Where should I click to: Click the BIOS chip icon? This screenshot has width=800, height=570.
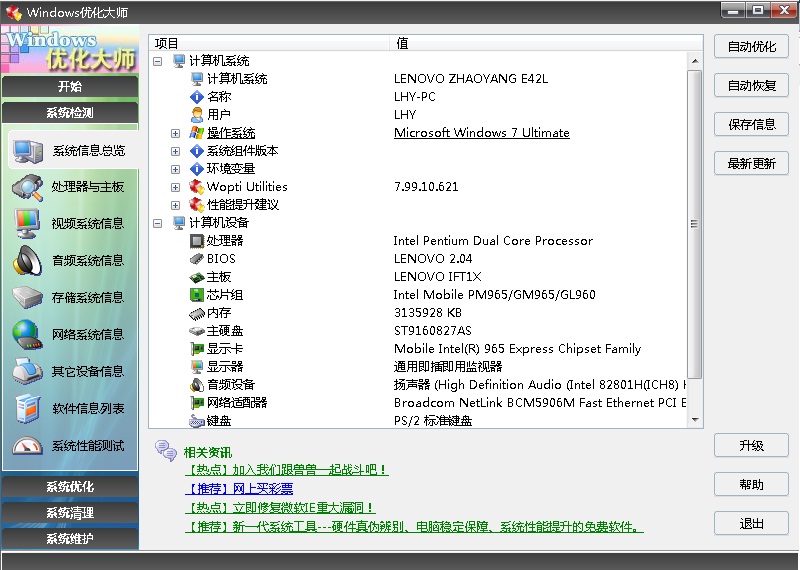coord(196,259)
